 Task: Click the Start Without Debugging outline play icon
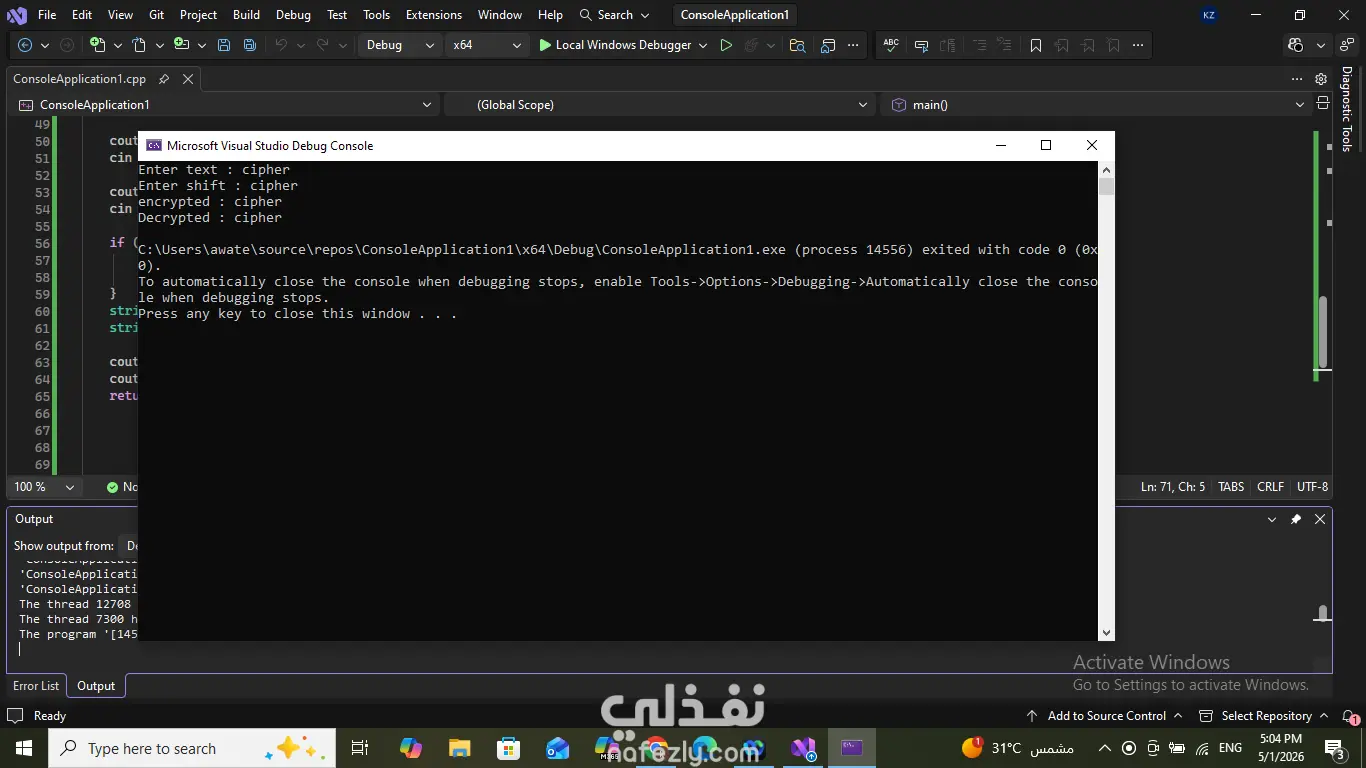pos(726,45)
